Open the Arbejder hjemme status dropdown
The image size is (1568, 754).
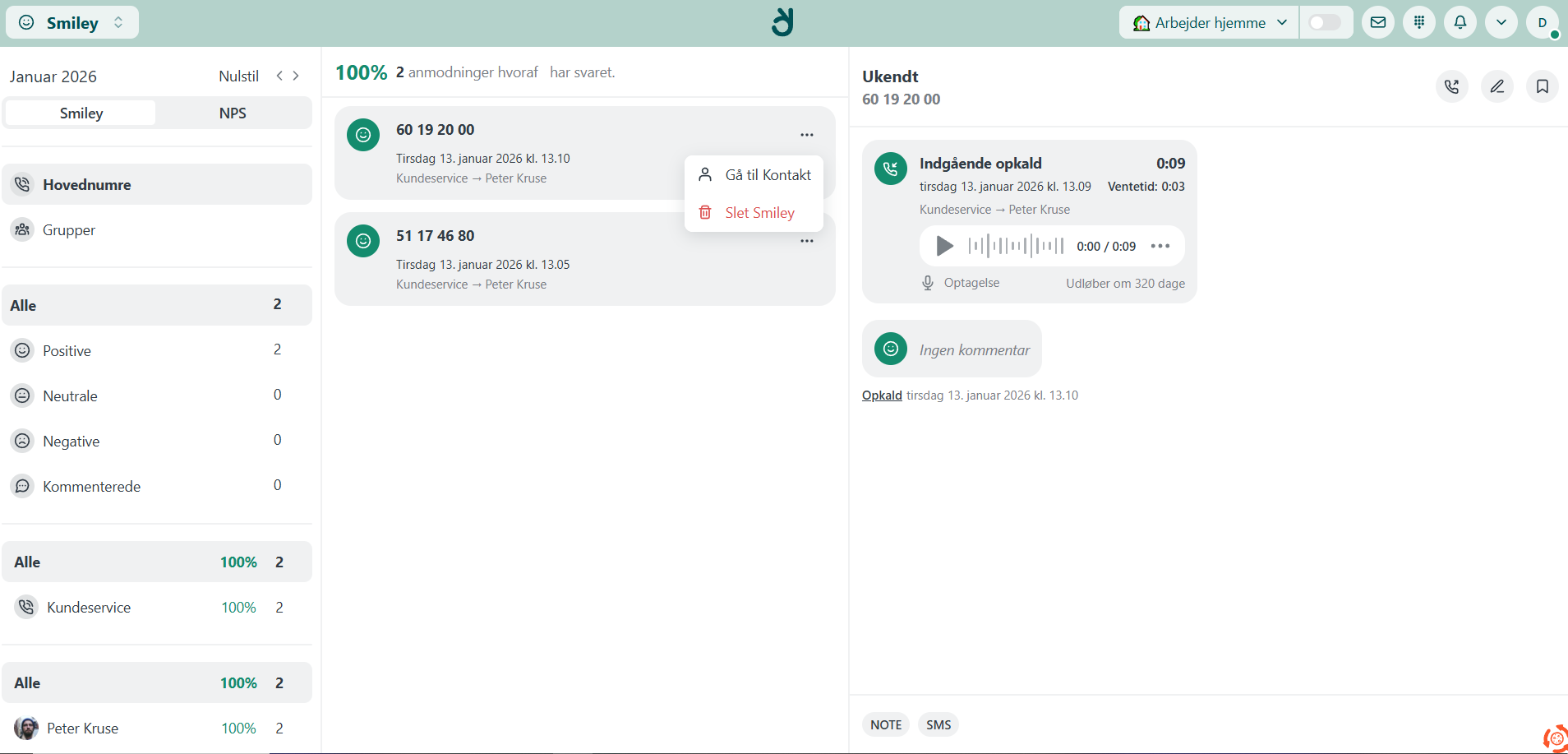[x=1209, y=22]
